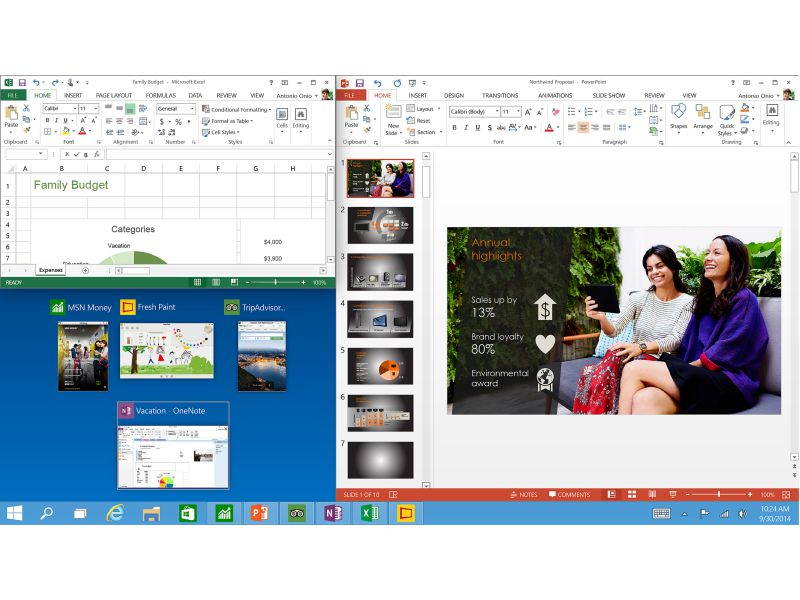Viewport: 800px width, 600px height.
Task: Switch to the DESIGN tab in PowerPoint
Action: tap(453, 96)
